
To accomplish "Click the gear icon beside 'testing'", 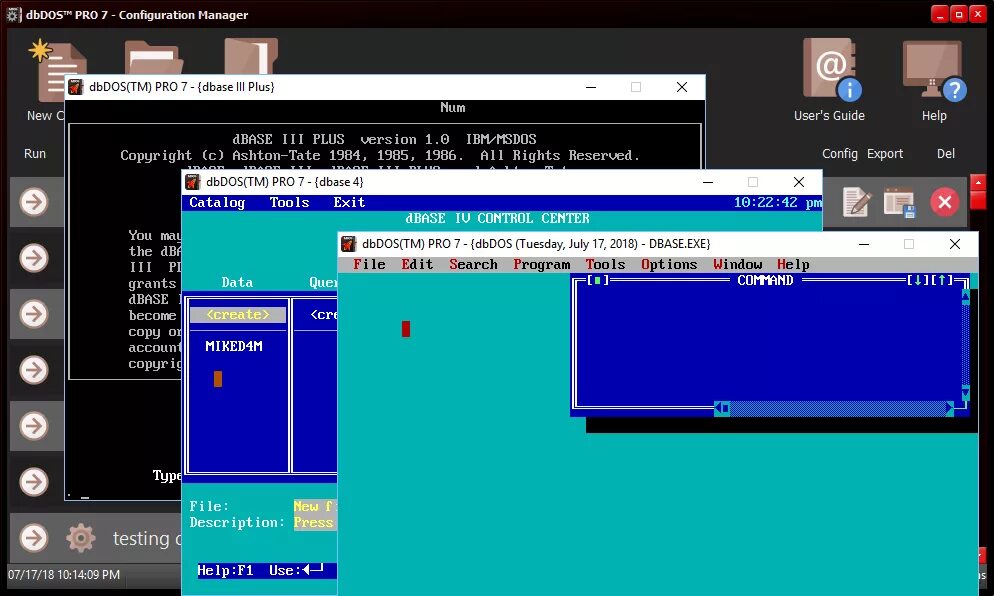I will pos(81,538).
